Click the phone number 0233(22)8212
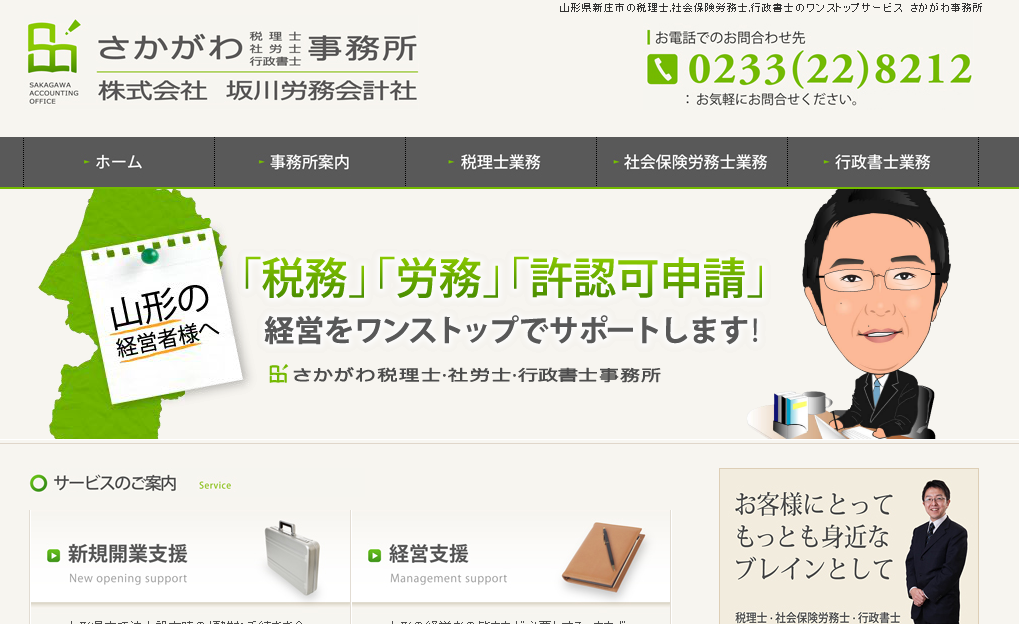This screenshot has width=1019, height=624. 830,69
